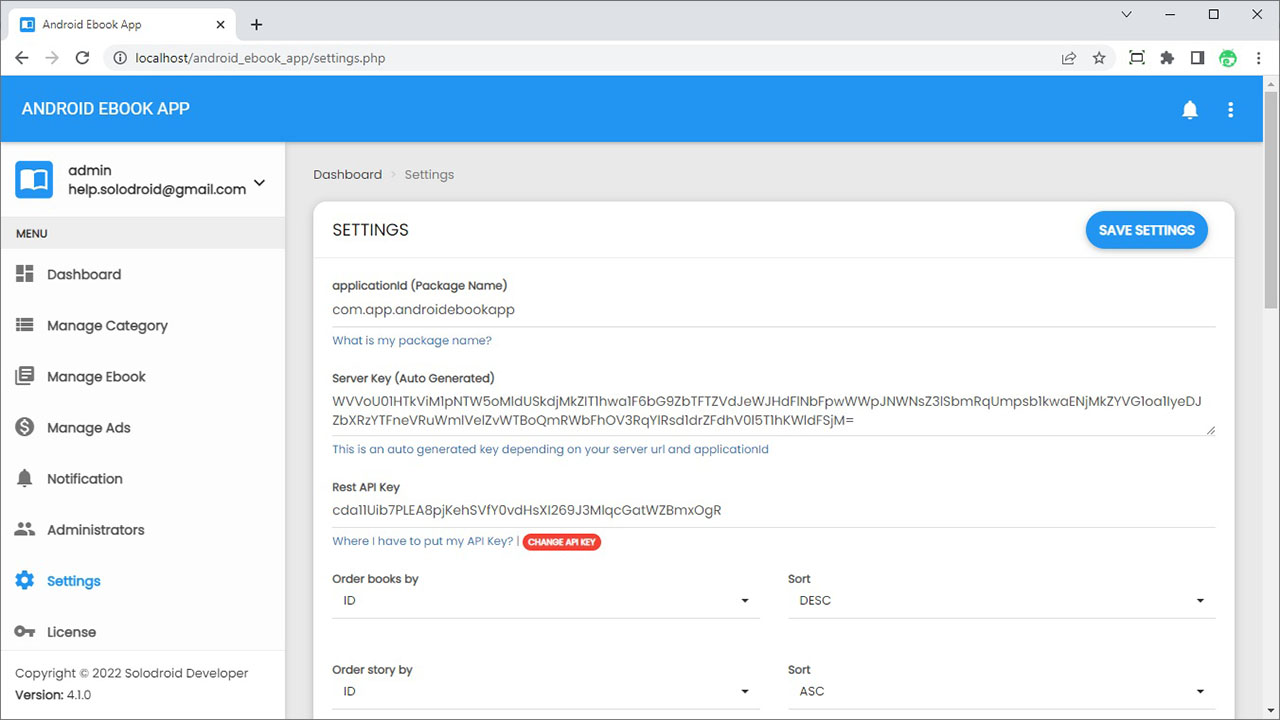Screen dimensions: 1280x720
Task: Click the notification bell icon in header
Action: tap(1190, 110)
